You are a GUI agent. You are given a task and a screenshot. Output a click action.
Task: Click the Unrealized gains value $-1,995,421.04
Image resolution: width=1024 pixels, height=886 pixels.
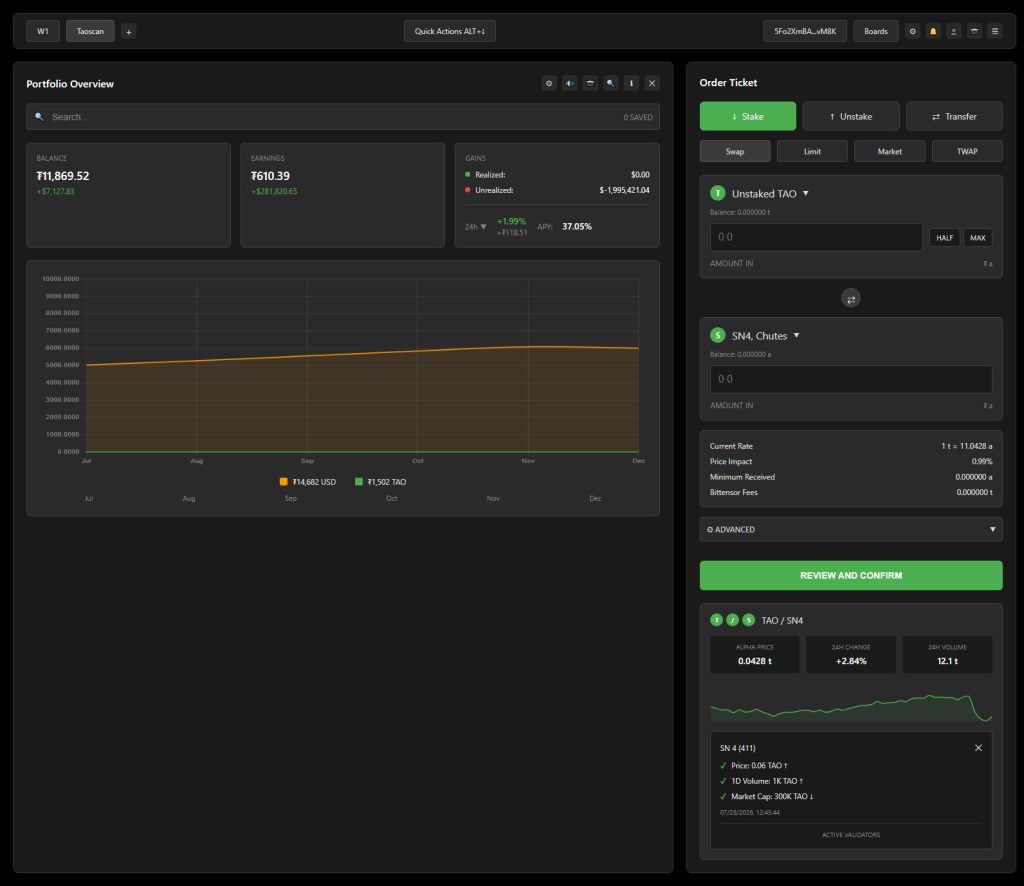click(624, 190)
